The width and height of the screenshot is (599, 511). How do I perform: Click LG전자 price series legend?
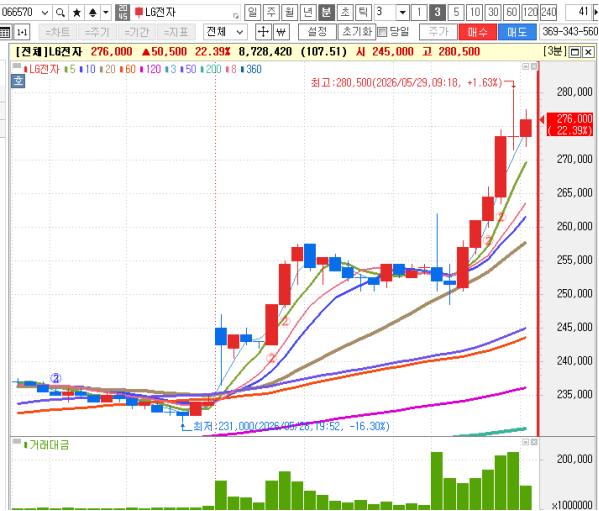pos(42,70)
